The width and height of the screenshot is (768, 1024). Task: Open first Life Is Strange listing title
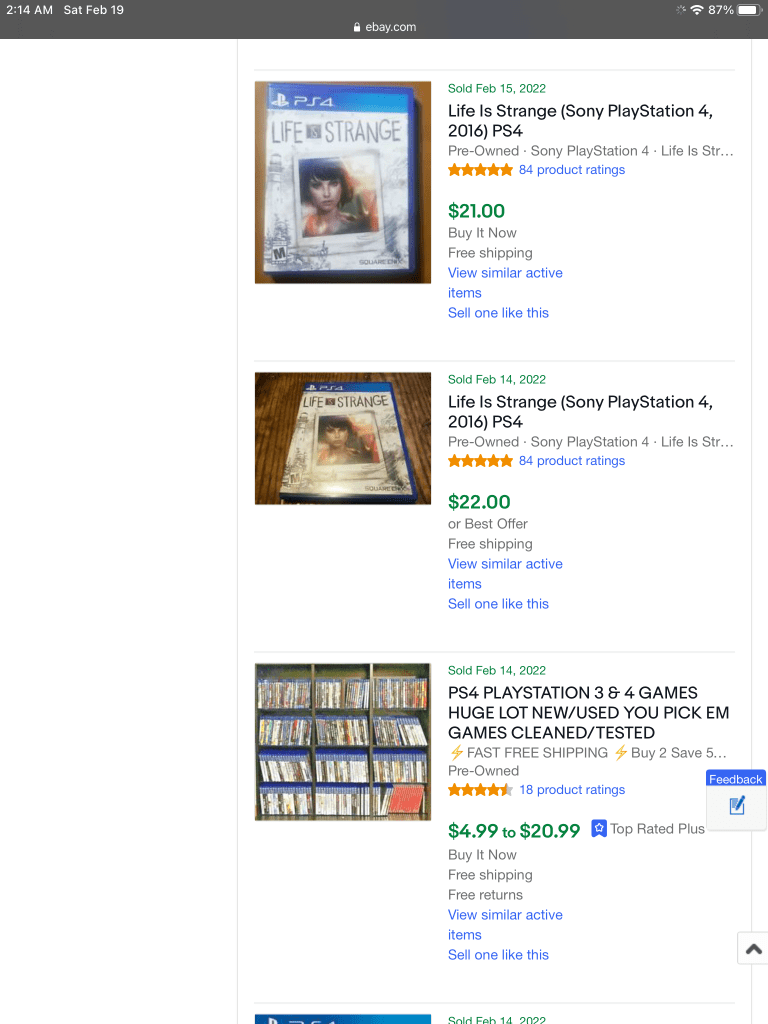click(581, 121)
